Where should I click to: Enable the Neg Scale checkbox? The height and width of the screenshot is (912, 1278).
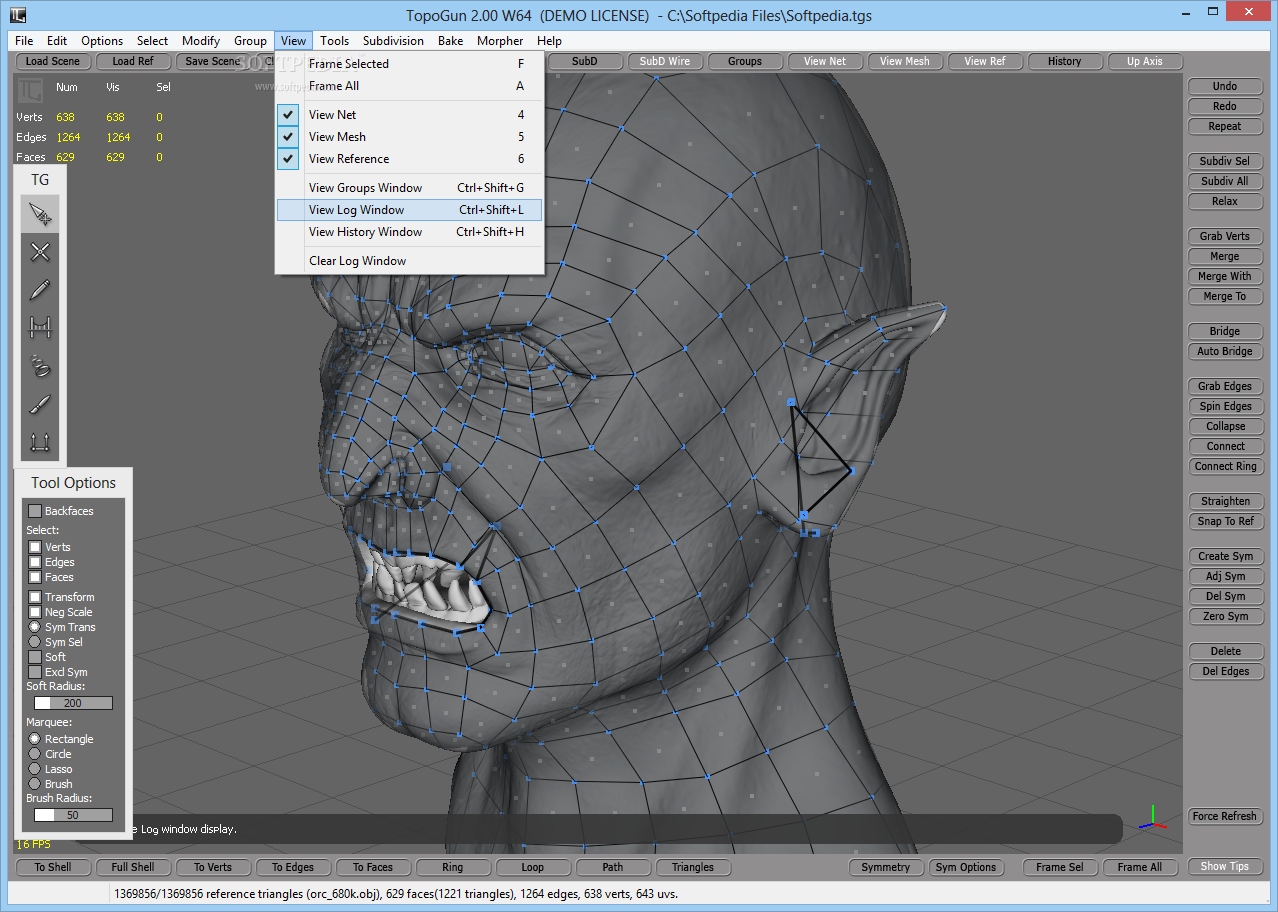[x=35, y=612]
